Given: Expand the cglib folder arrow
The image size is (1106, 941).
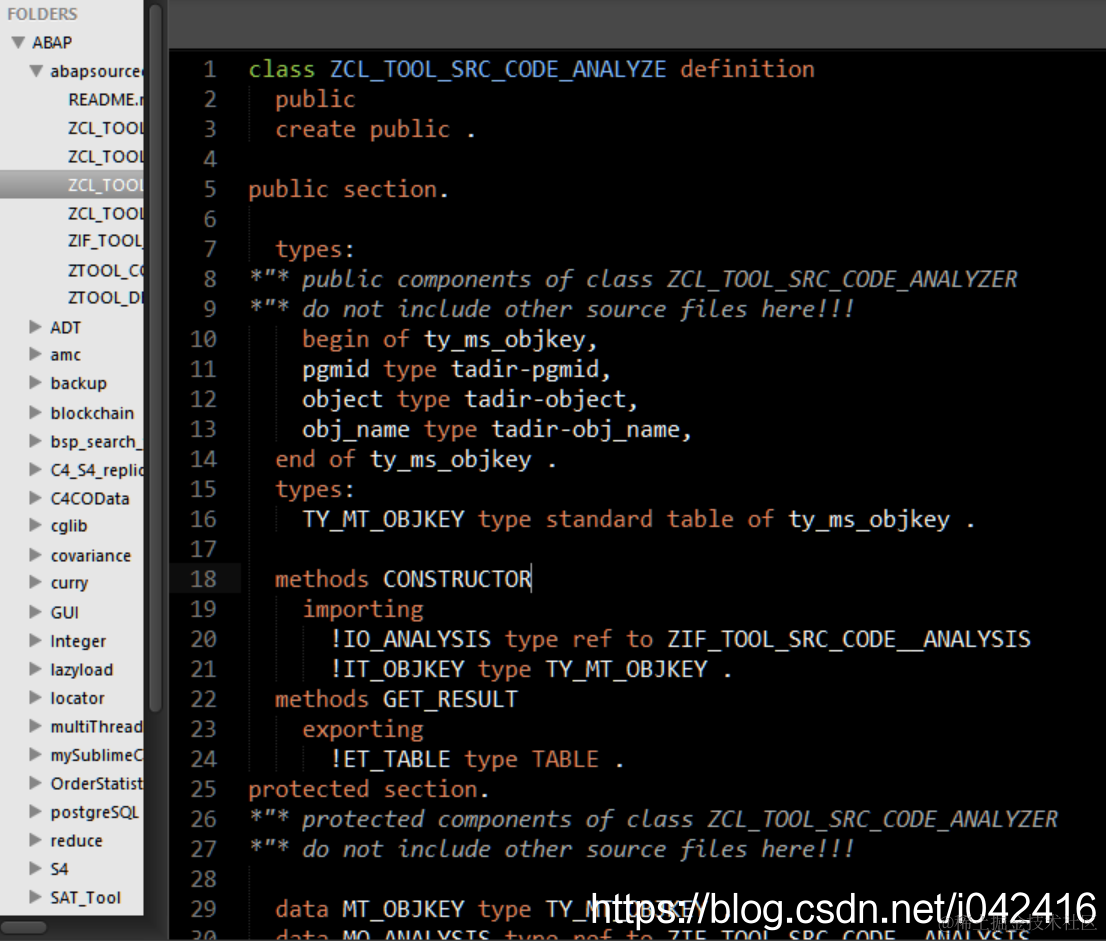Looking at the screenshot, I should tap(35, 526).
